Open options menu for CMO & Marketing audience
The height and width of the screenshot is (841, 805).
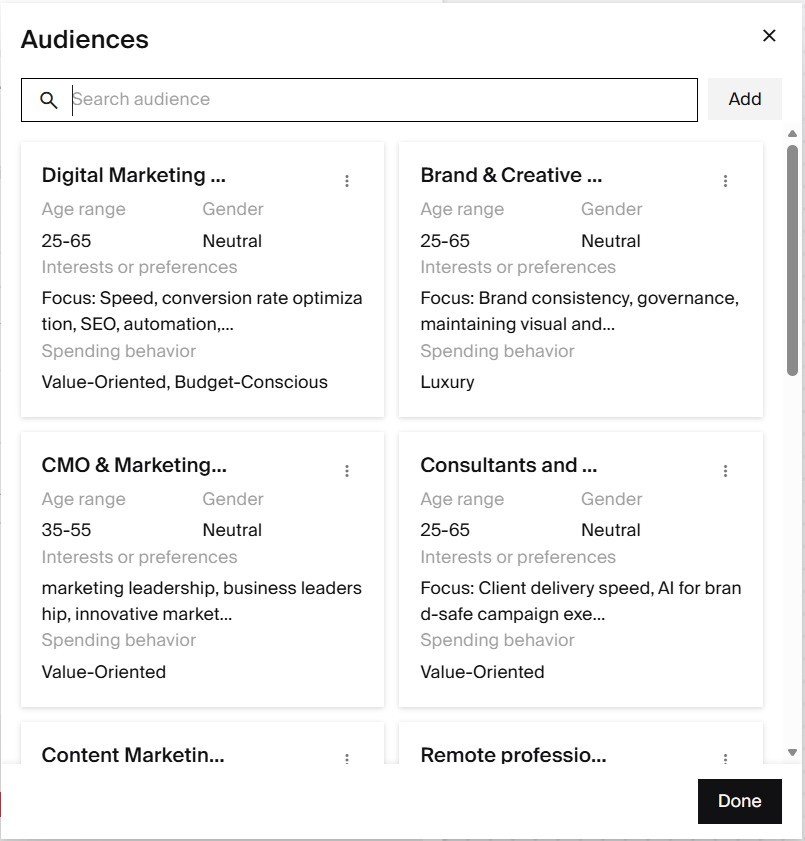coord(347,471)
